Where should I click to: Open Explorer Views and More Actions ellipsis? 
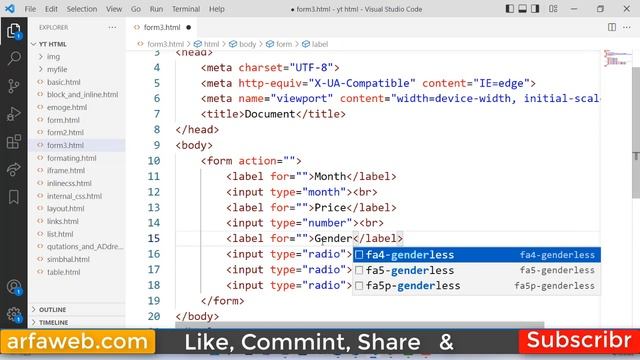(x=112, y=27)
